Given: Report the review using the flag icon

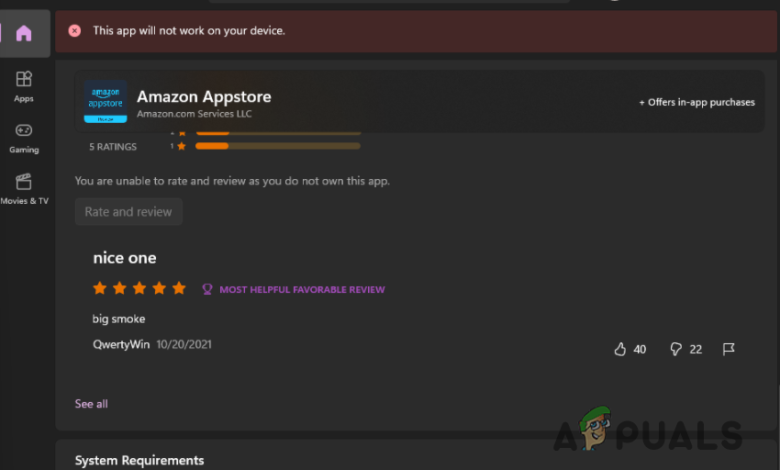Looking at the screenshot, I should (729, 349).
